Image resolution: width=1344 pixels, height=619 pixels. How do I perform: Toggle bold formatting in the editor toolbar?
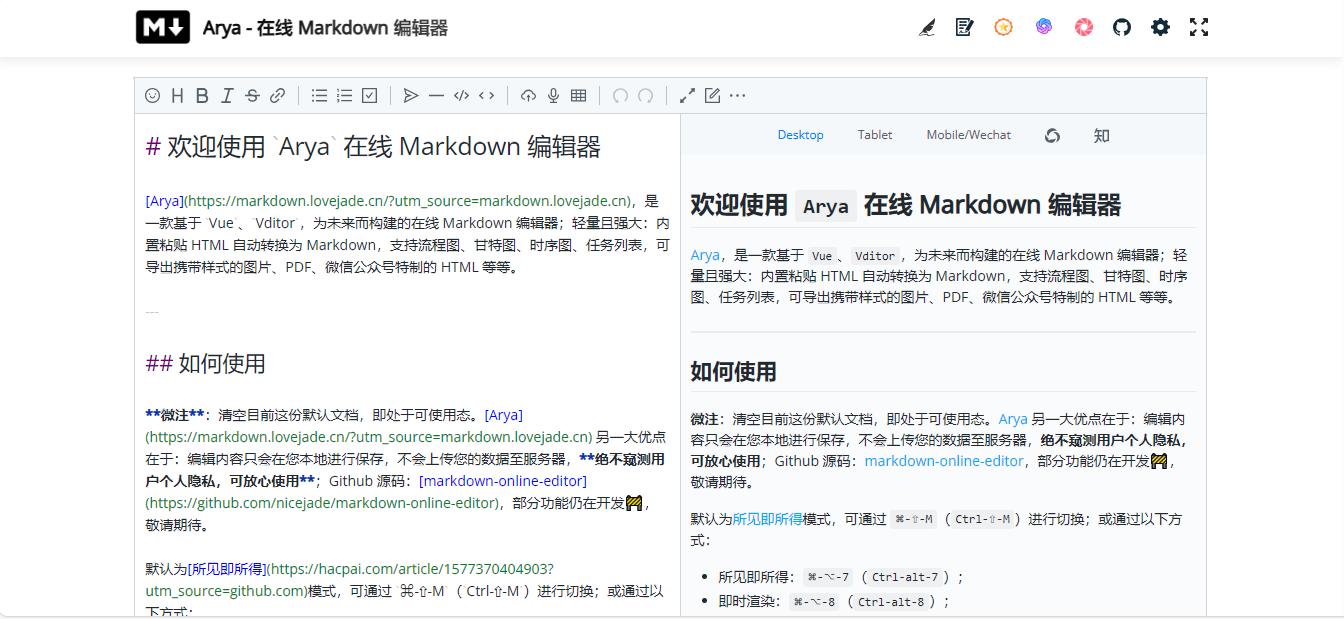203,95
